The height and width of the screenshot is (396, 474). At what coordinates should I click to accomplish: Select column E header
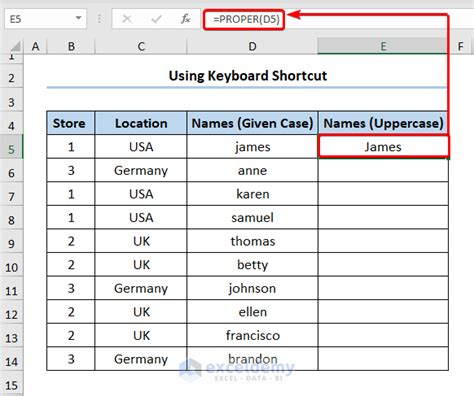[x=383, y=46]
